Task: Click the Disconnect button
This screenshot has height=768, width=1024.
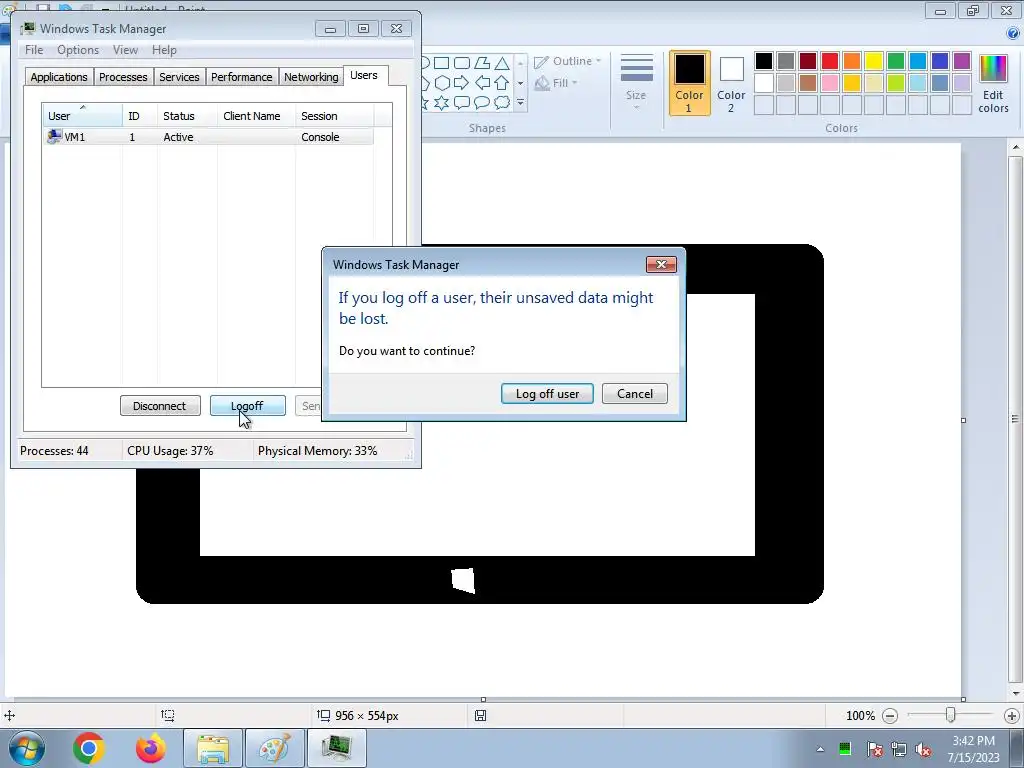Action: 160,406
